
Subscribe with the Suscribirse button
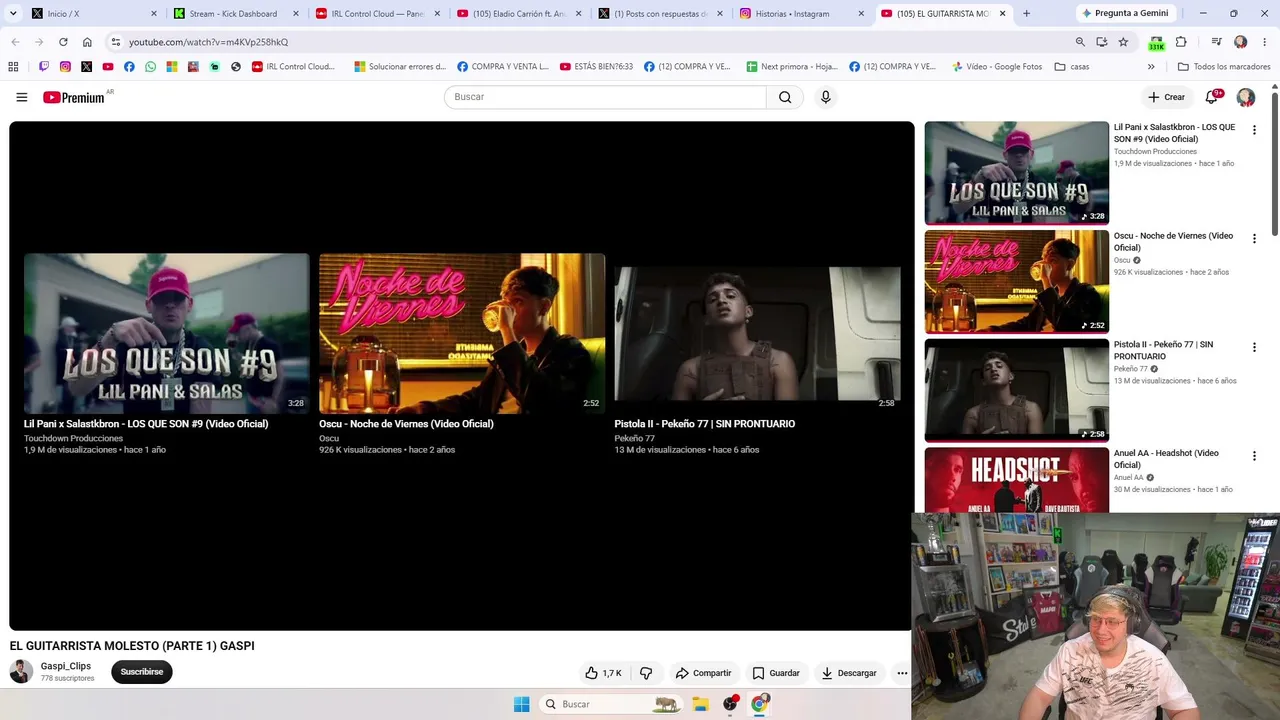click(142, 672)
